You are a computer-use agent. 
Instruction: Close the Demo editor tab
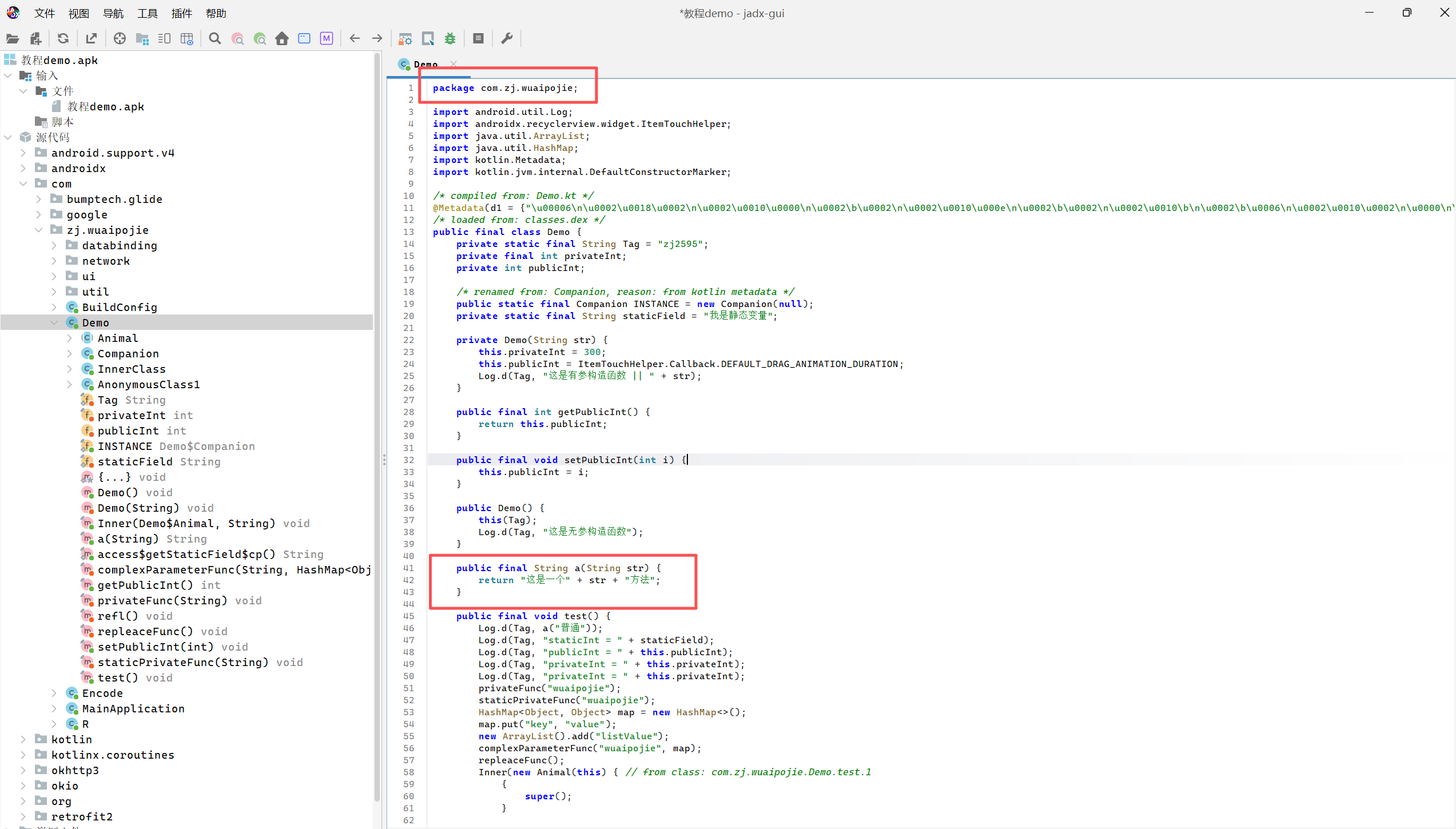(453, 64)
